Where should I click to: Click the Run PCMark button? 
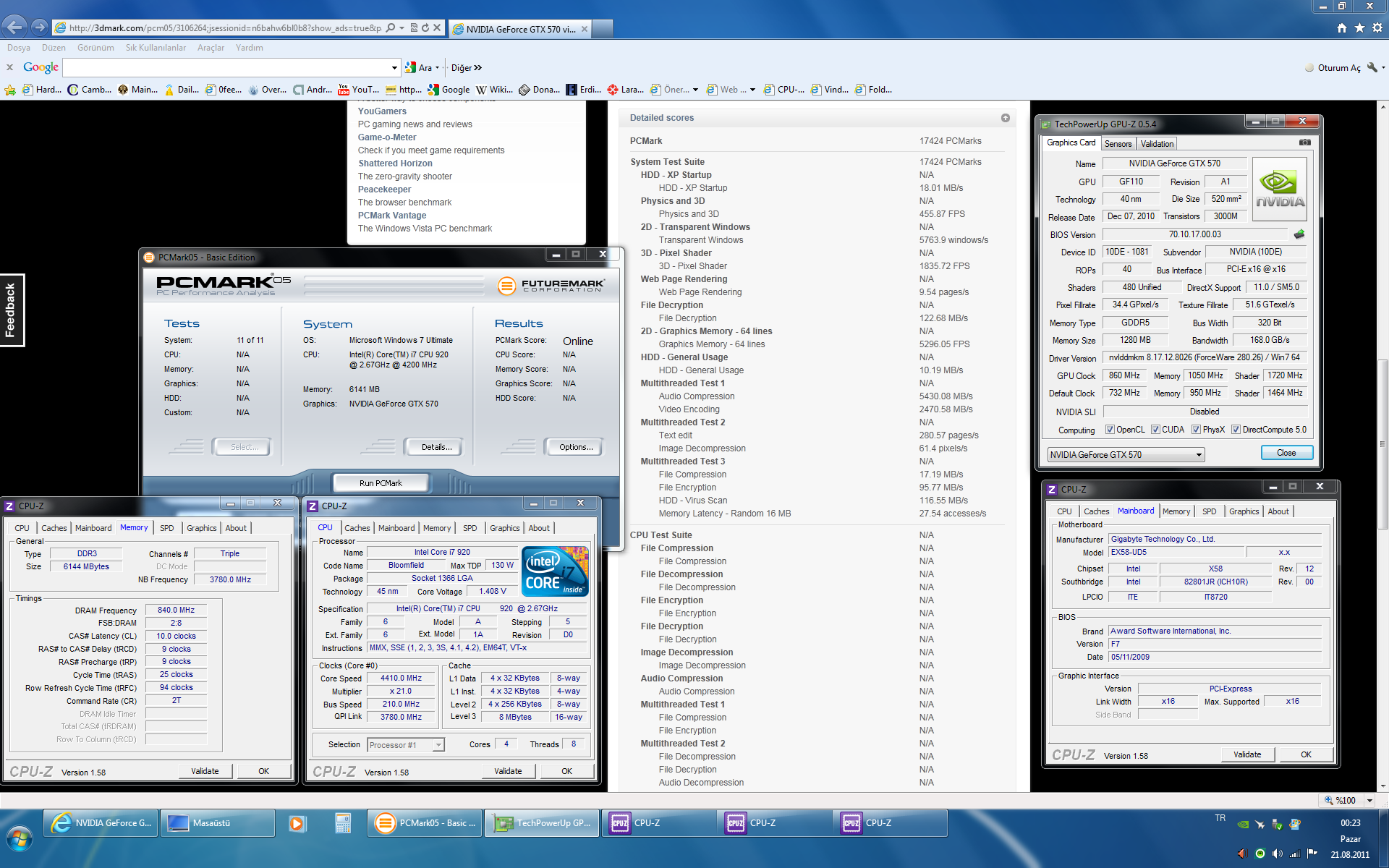(x=381, y=483)
